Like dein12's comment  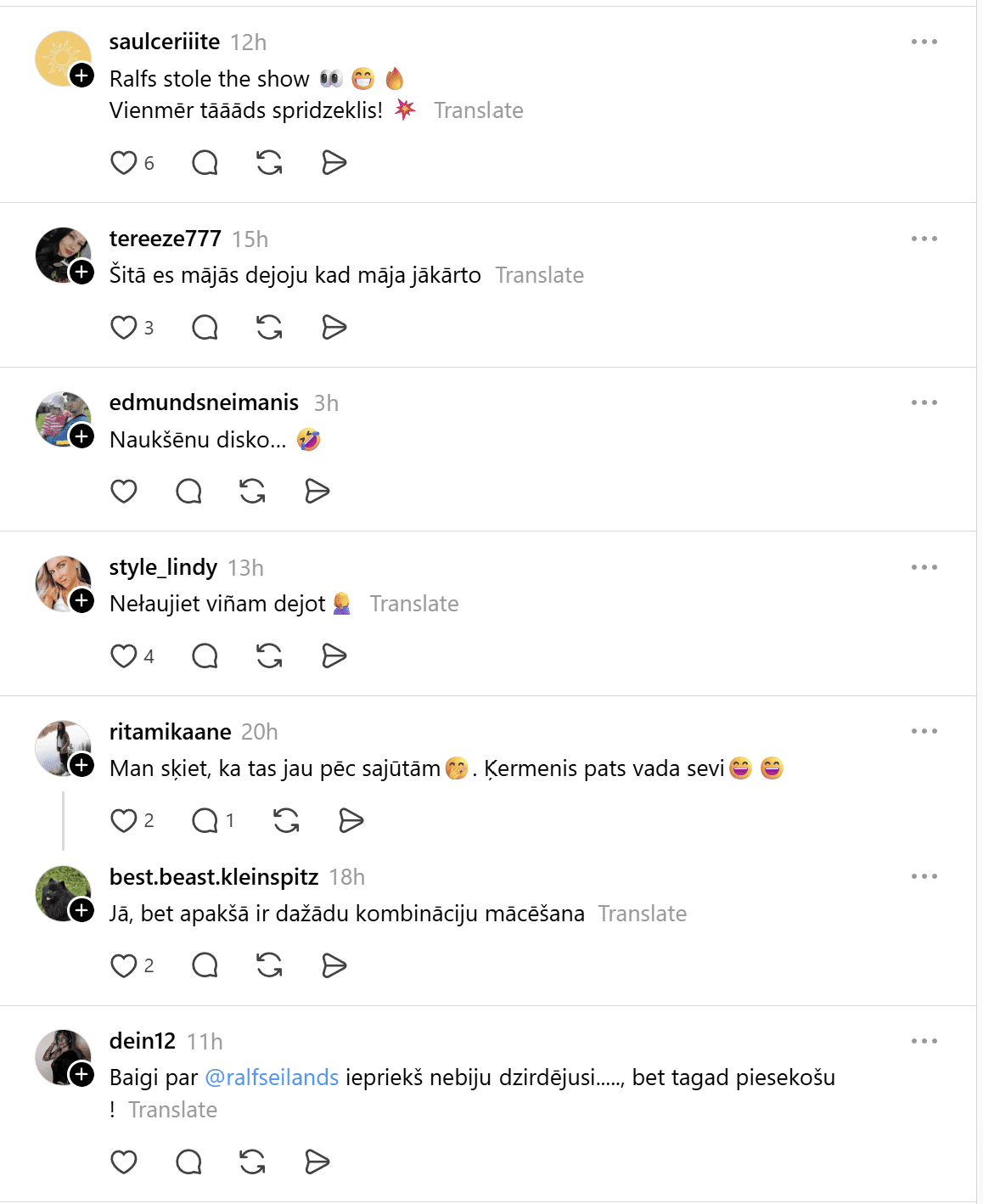pyautogui.click(x=124, y=1162)
